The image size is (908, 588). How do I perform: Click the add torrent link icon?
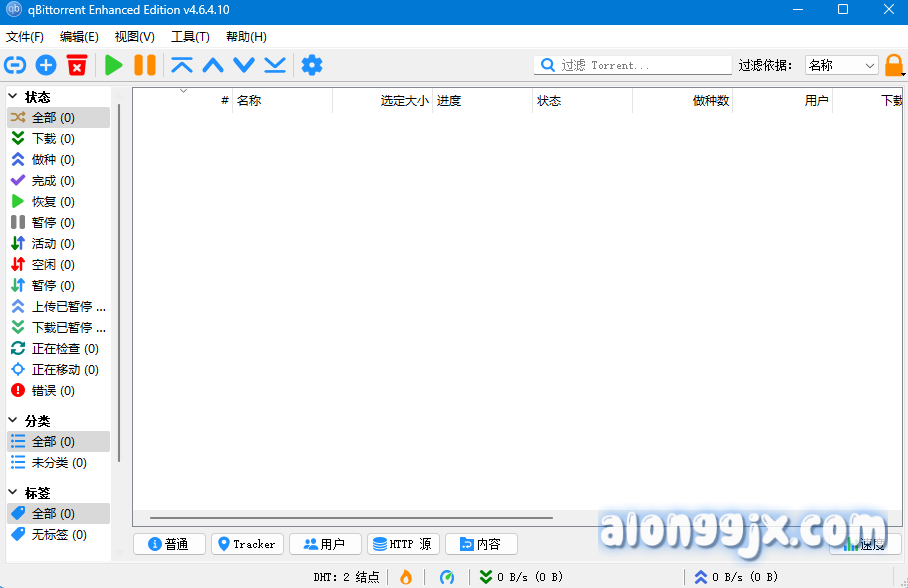coord(15,65)
